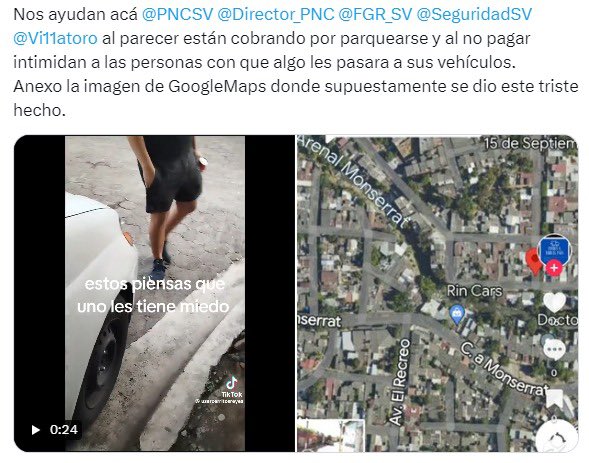Open the Google Maps satellite image
Image resolution: width=589 pixels, height=463 pixels.
[437, 294]
